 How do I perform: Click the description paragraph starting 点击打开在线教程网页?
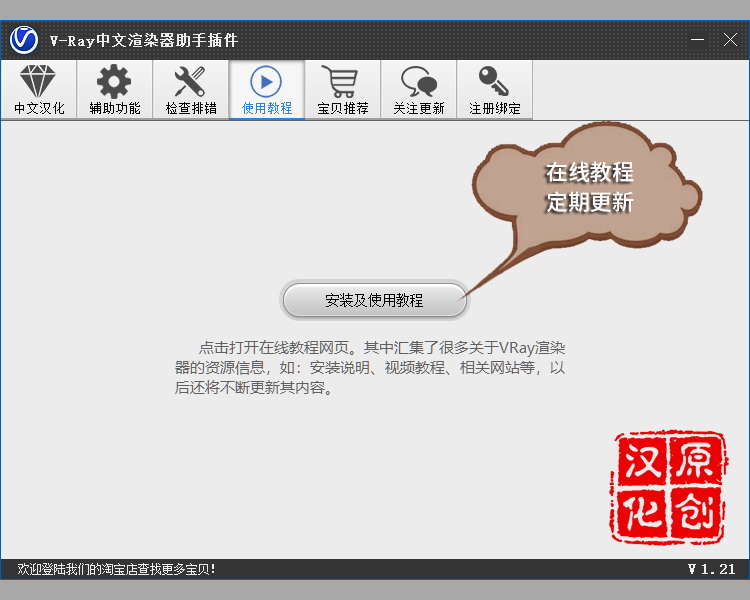pos(370,367)
